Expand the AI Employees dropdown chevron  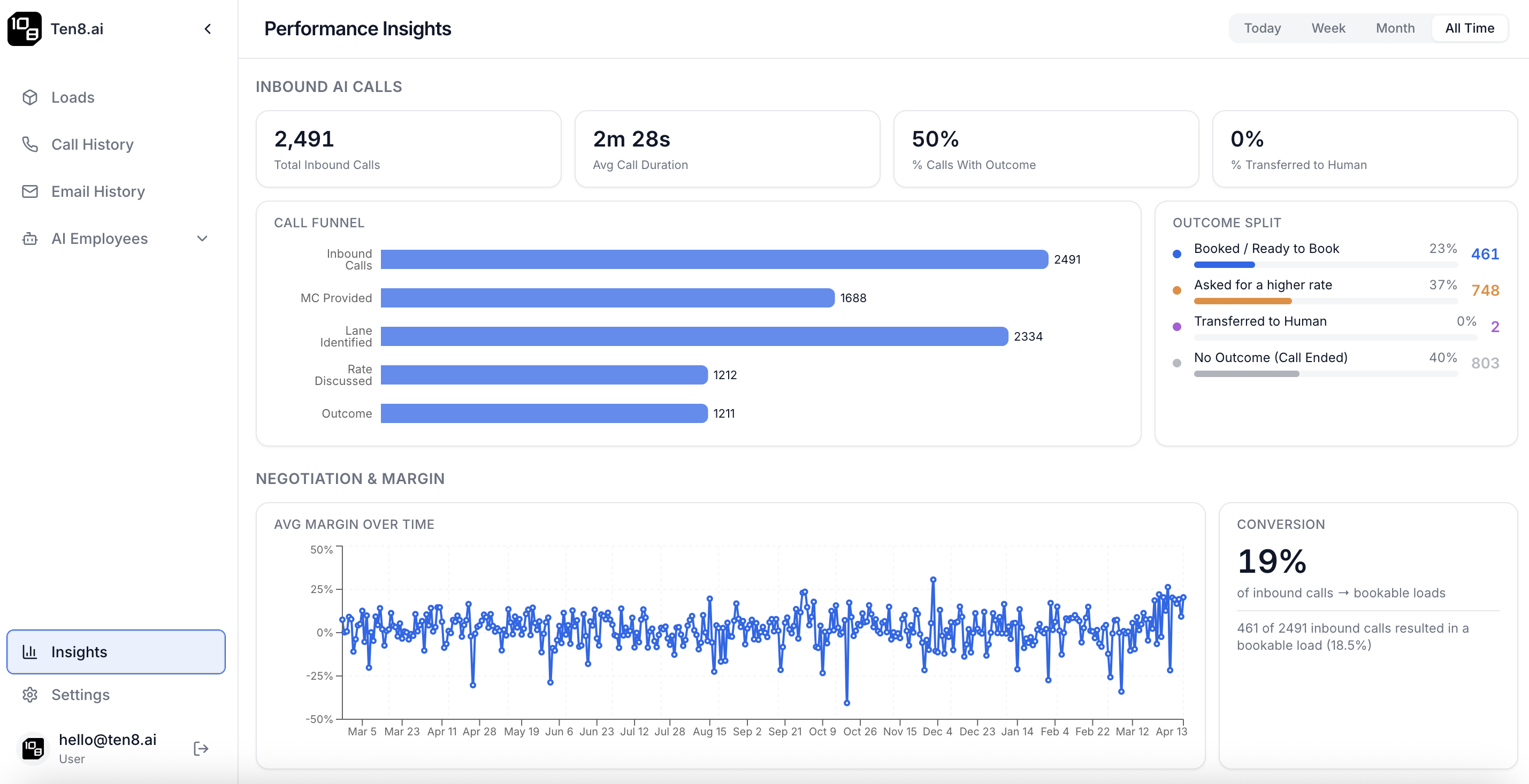(202, 239)
